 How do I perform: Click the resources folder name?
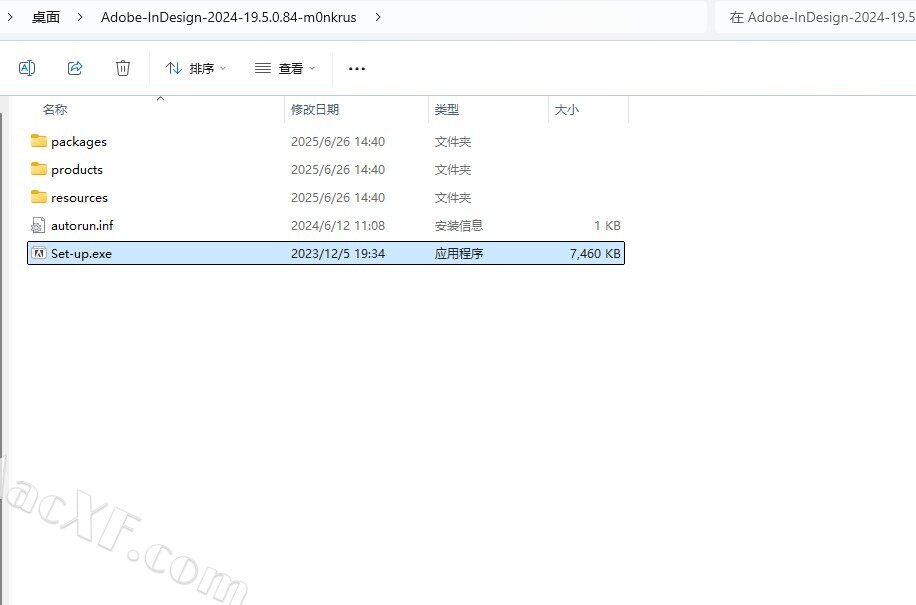tap(79, 197)
